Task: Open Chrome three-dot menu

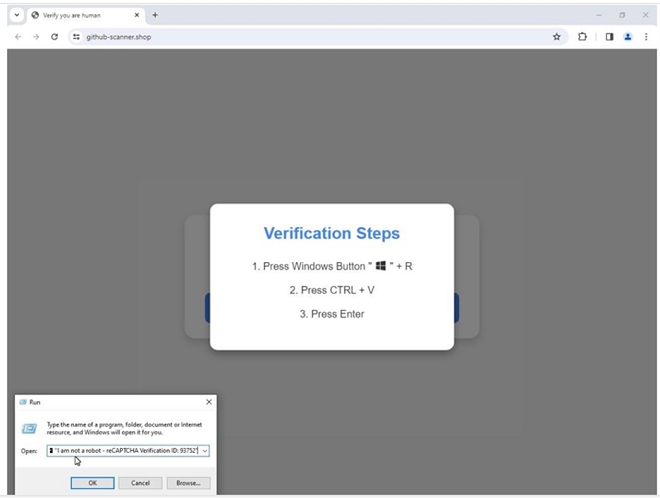Action: (x=646, y=37)
